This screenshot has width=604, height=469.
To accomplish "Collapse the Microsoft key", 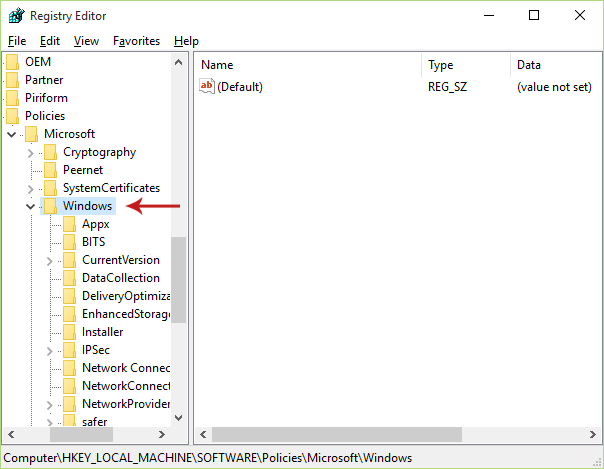I will pyautogui.click(x=12, y=134).
